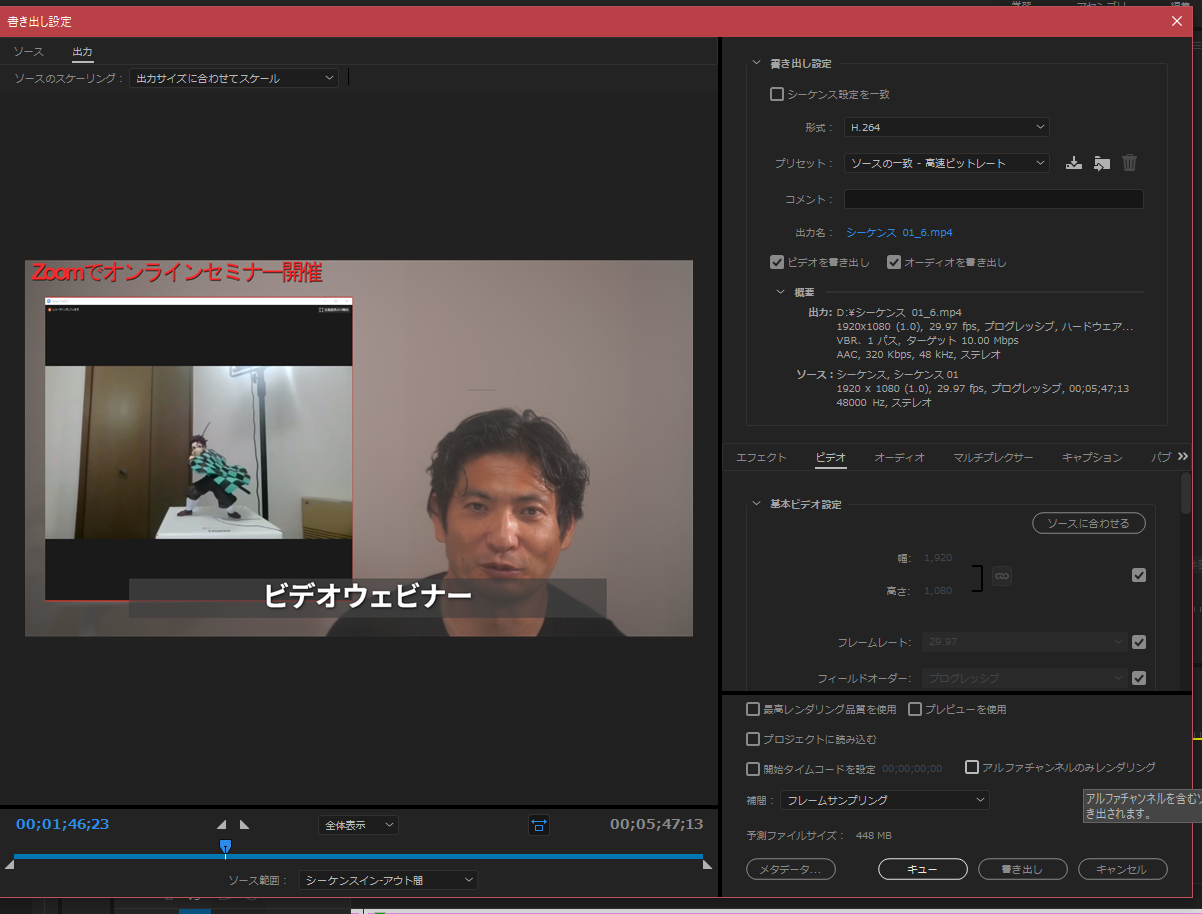The width and height of the screenshot is (1202, 914).
Task: Toggle the frame rate match source checkbox
Action: coord(1138,642)
